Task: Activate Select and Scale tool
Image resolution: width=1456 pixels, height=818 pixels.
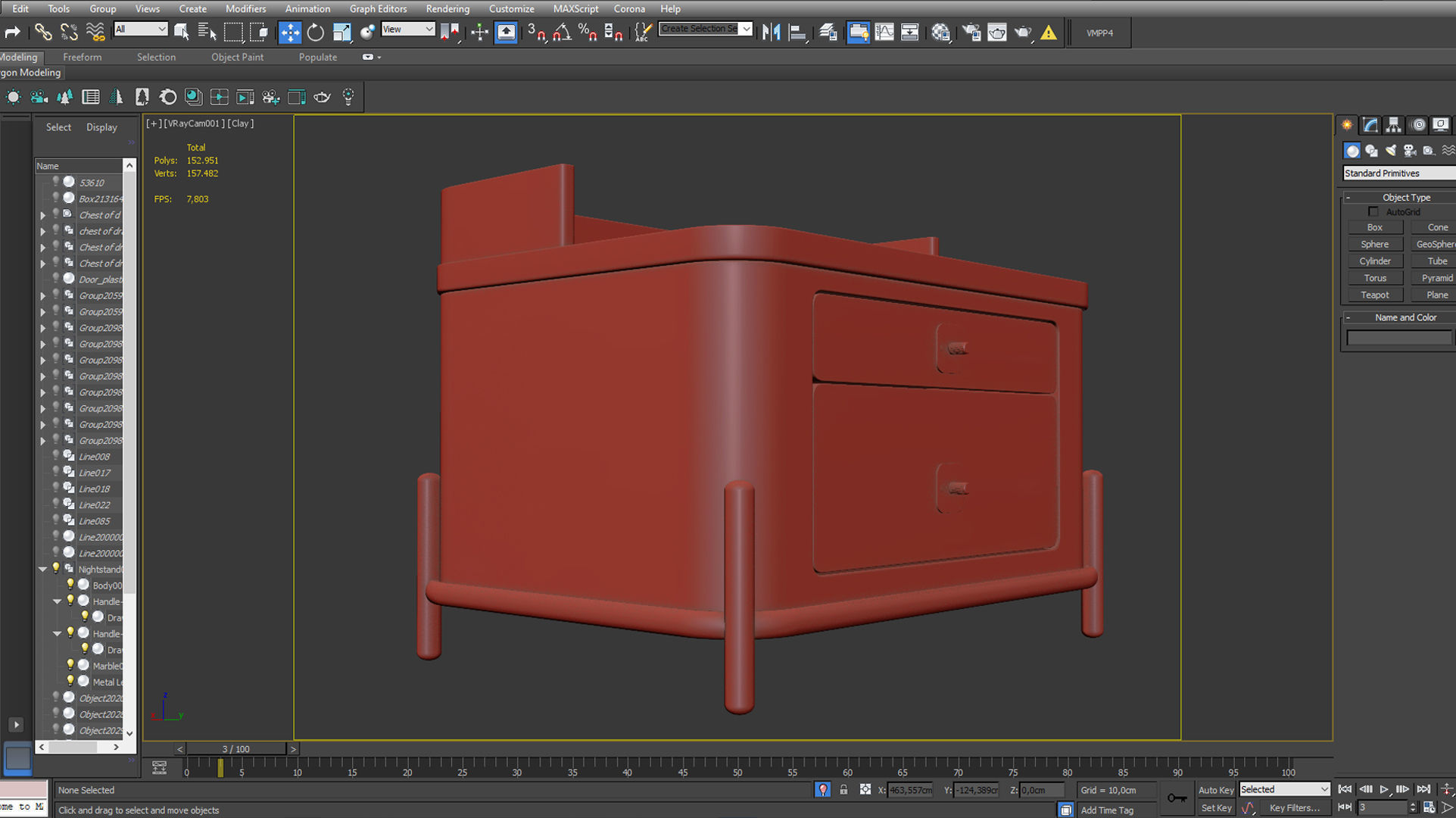Action: (342, 33)
